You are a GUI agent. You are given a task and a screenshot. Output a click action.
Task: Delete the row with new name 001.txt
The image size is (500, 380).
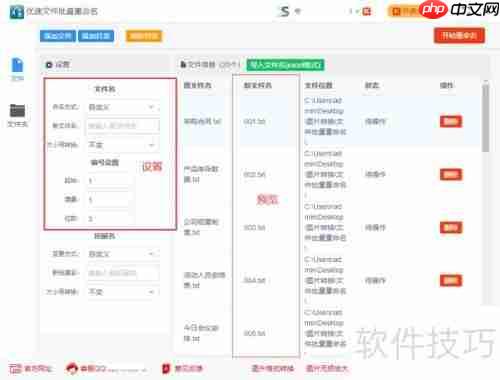pos(451,121)
